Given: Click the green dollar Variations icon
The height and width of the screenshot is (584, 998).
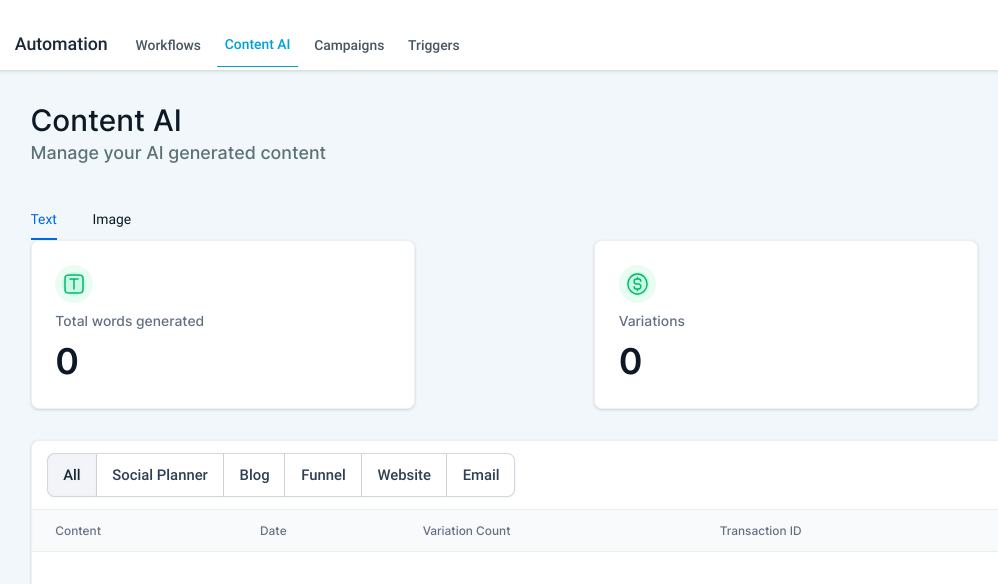Looking at the screenshot, I should (637, 284).
